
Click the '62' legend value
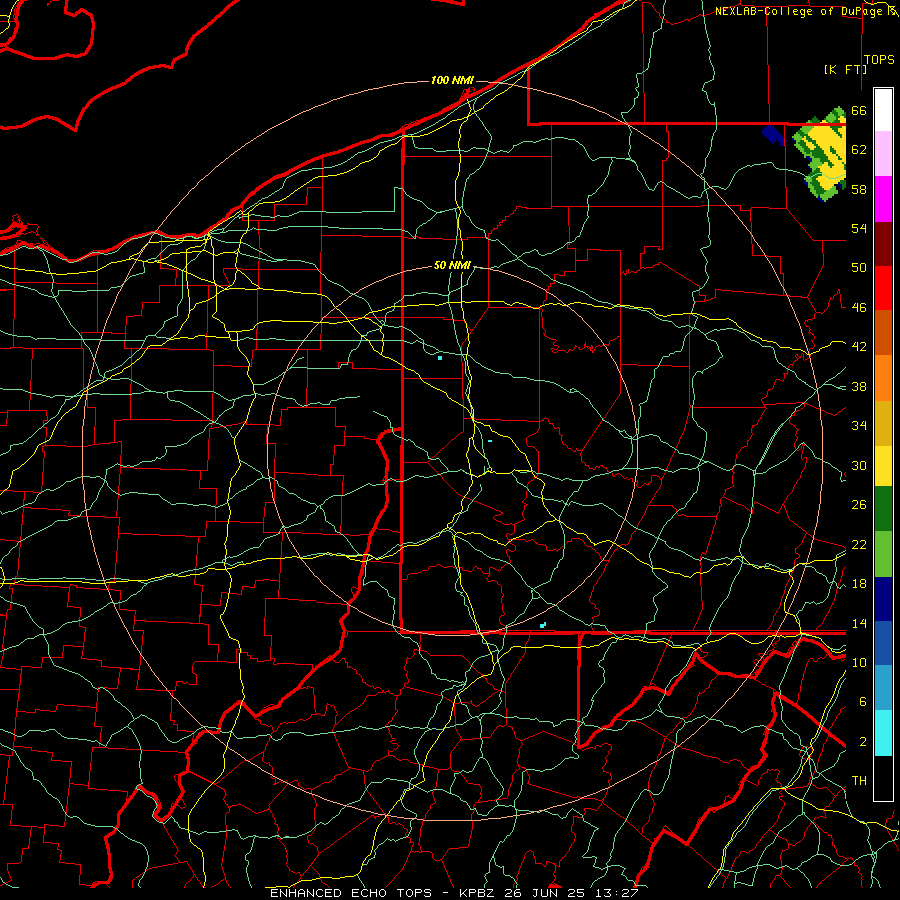(859, 150)
